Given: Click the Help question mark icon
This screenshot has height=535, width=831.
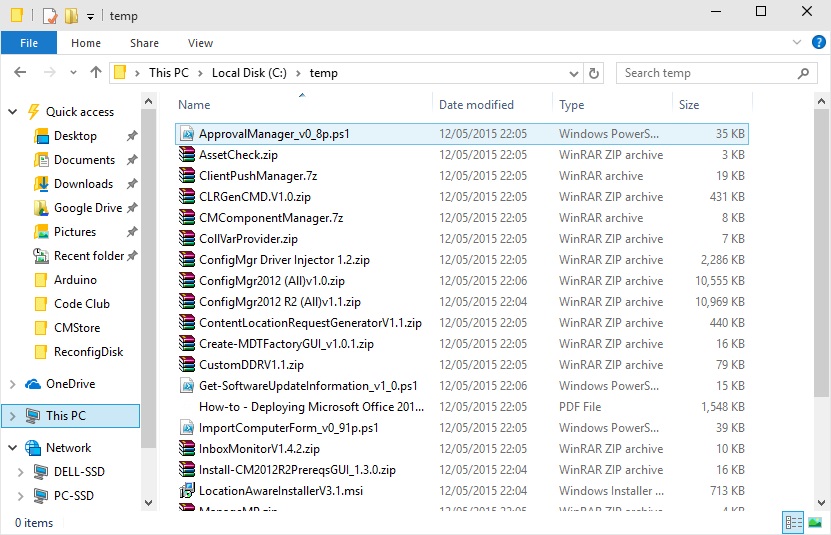Looking at the screenshot, I should click(x=818, y=43).
